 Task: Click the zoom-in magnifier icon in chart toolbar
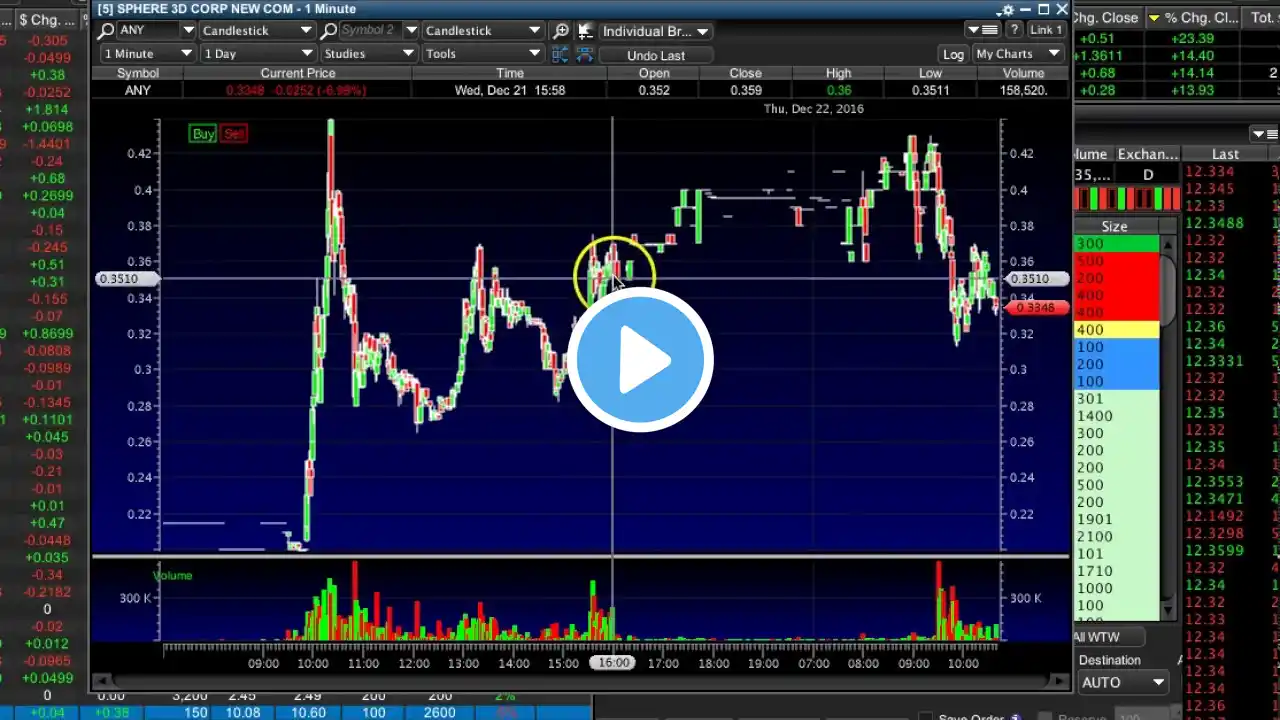point(561,31)
